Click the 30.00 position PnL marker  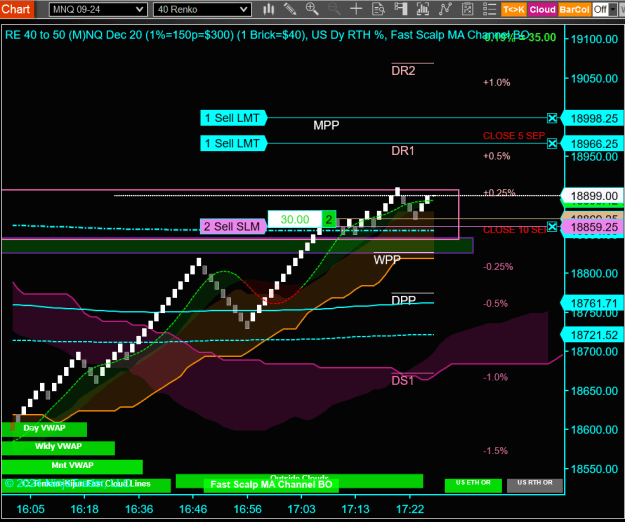point(295,219)
